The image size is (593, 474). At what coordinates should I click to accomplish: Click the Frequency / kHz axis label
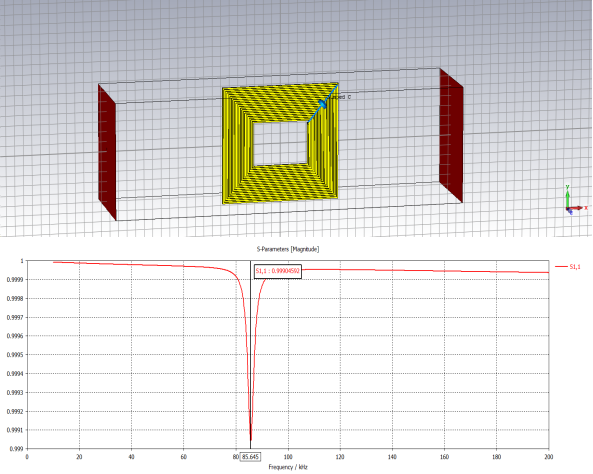pos(288,467)
